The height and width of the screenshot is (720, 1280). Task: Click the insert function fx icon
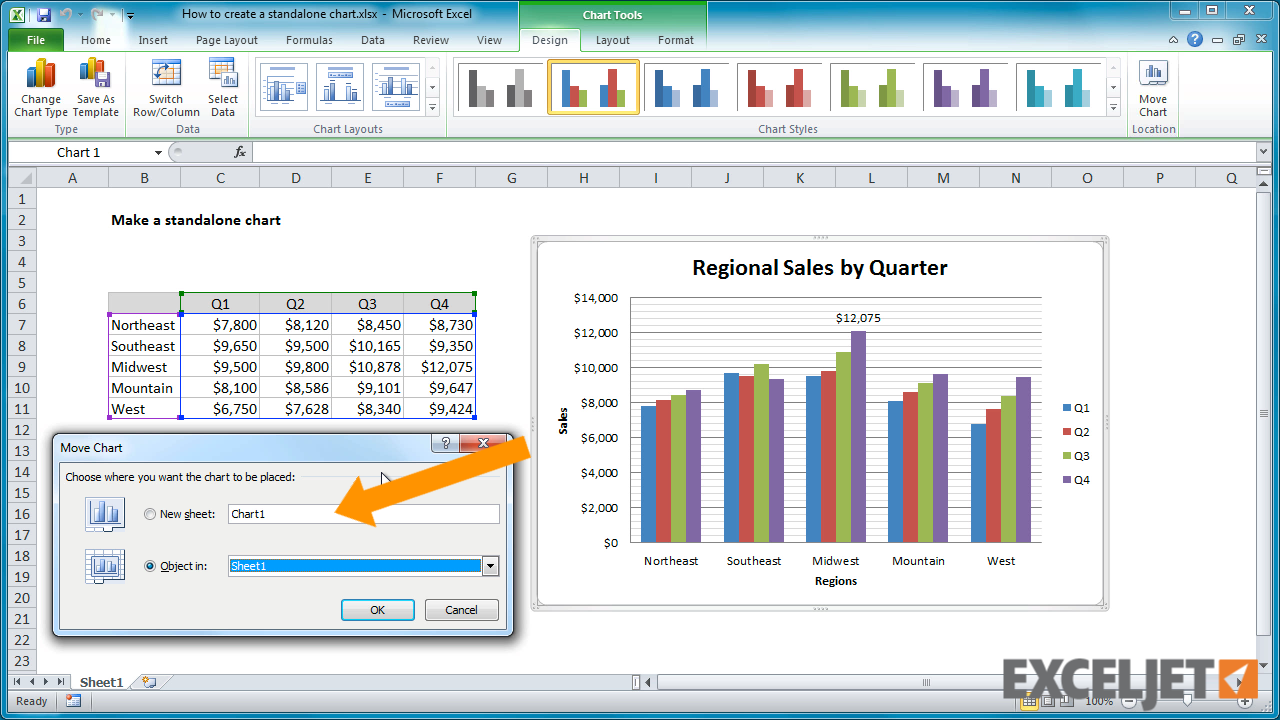pyautogui.click(x=240, y=152)
